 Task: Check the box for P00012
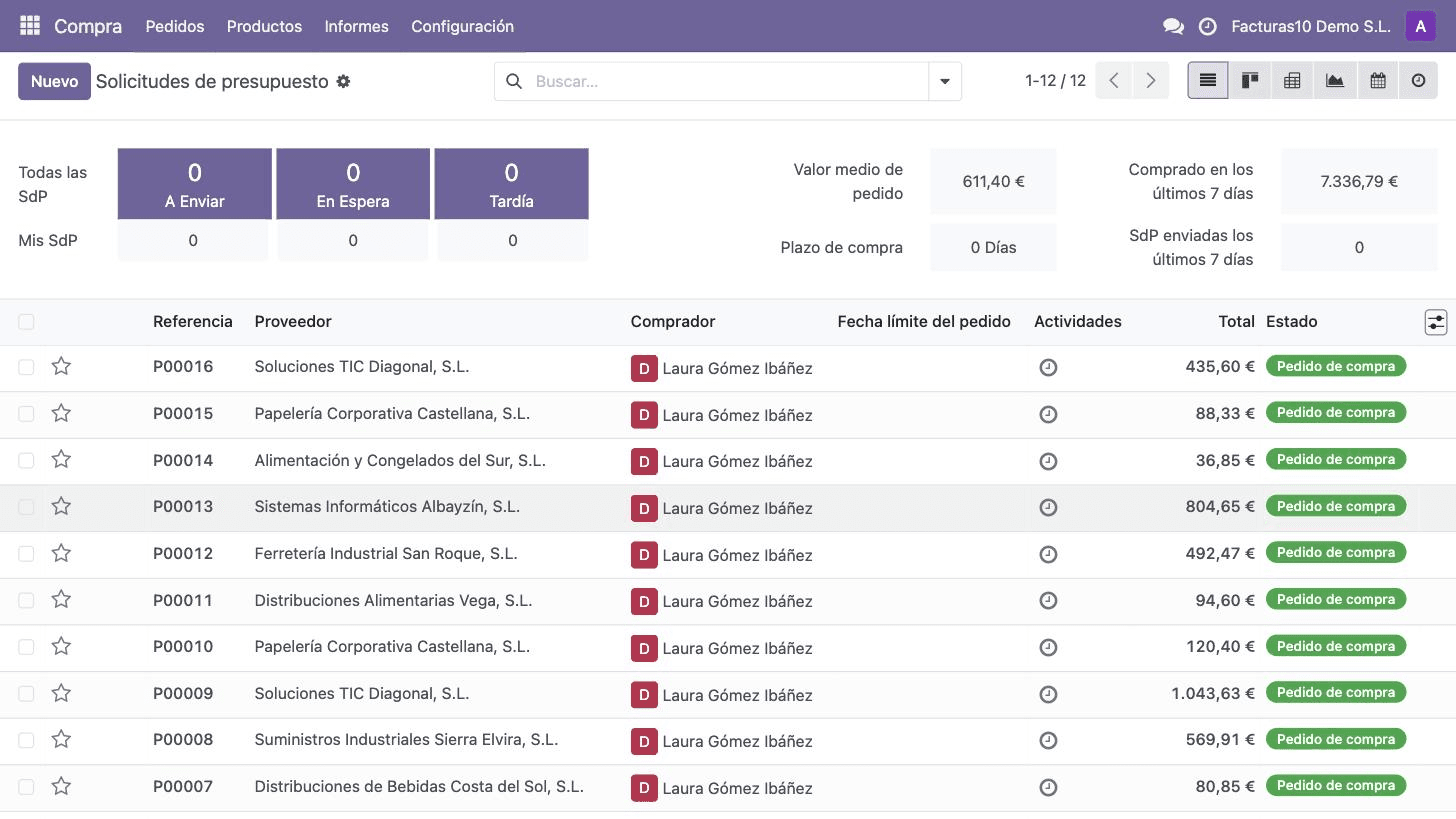tap(26, 553)
